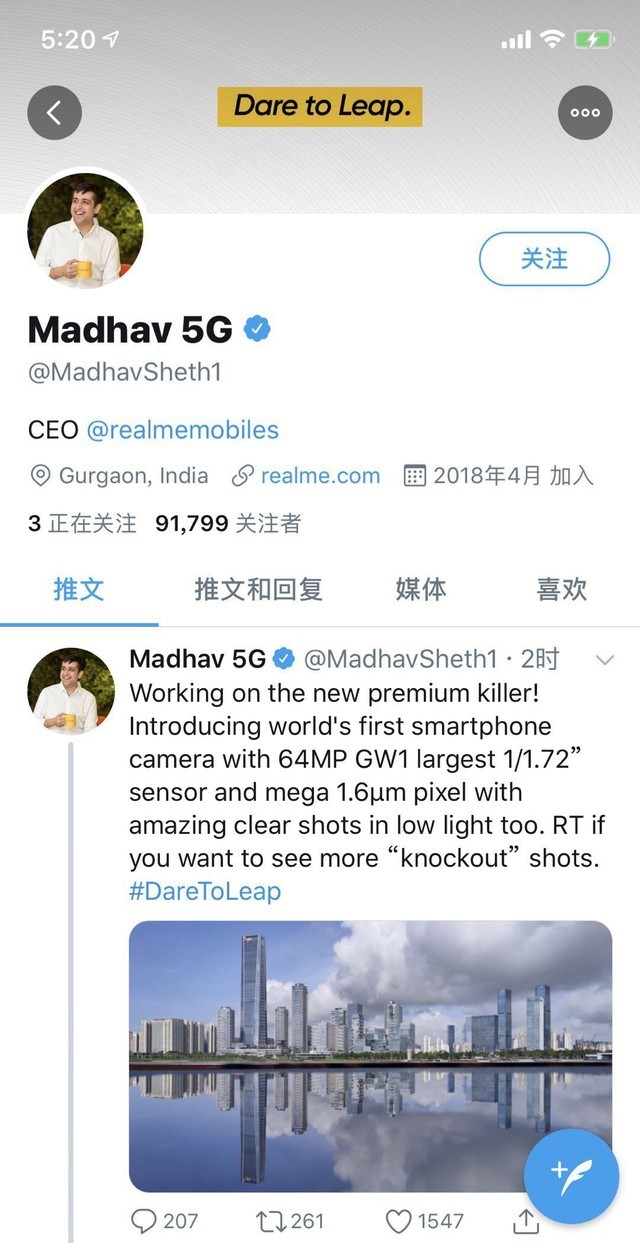Screen dimensions: 640x1243
Task: Like the tweet with 1547 likes
Action: [x=399, y=1221]
